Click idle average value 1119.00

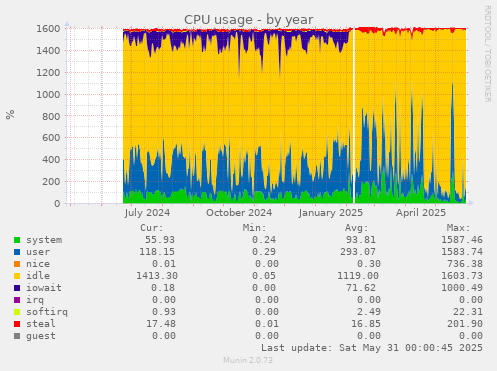(358, 276)
